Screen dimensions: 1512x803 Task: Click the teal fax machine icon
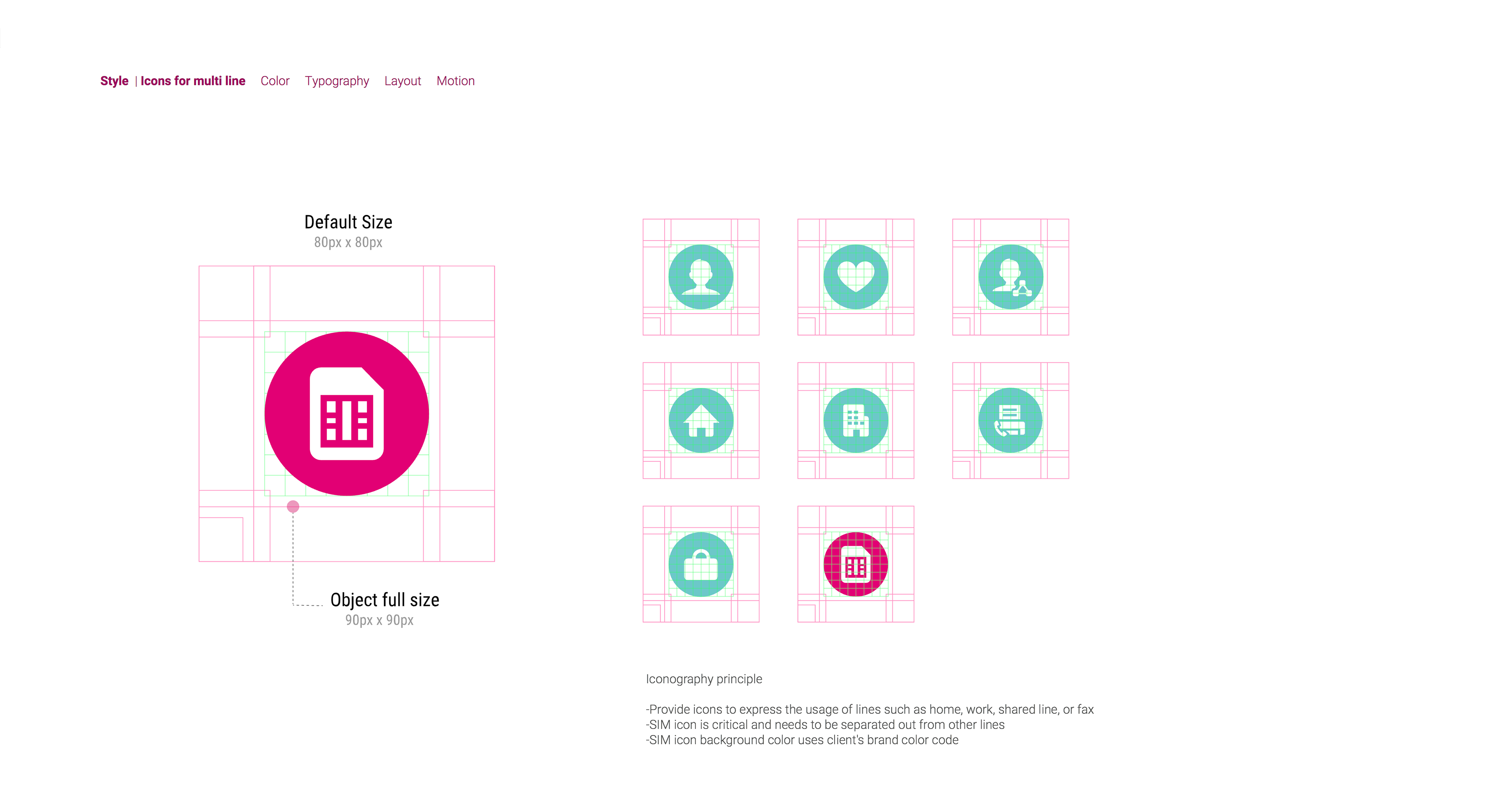(1010, 420)
